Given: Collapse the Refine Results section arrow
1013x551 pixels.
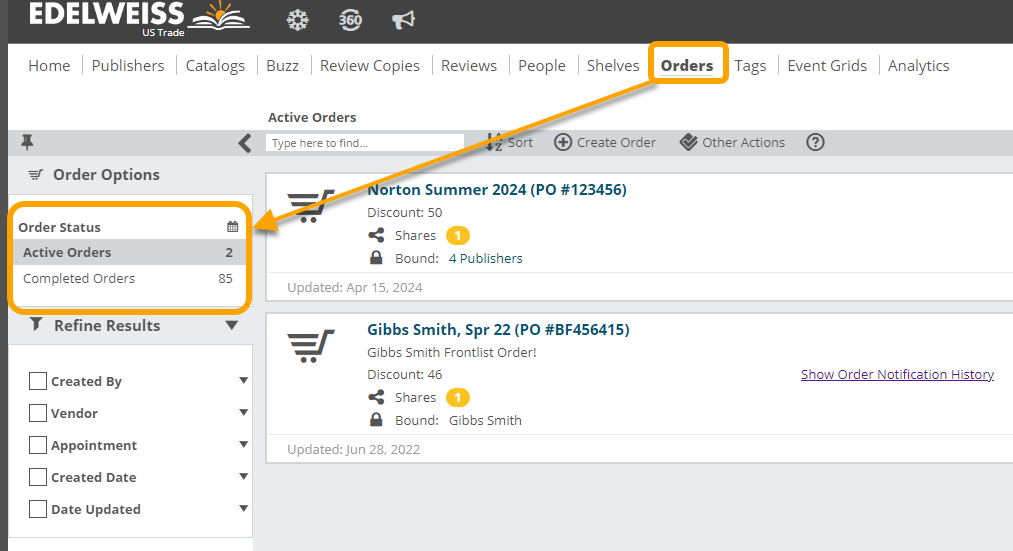Looking at the screenshot, I should [x=232, y=325].
